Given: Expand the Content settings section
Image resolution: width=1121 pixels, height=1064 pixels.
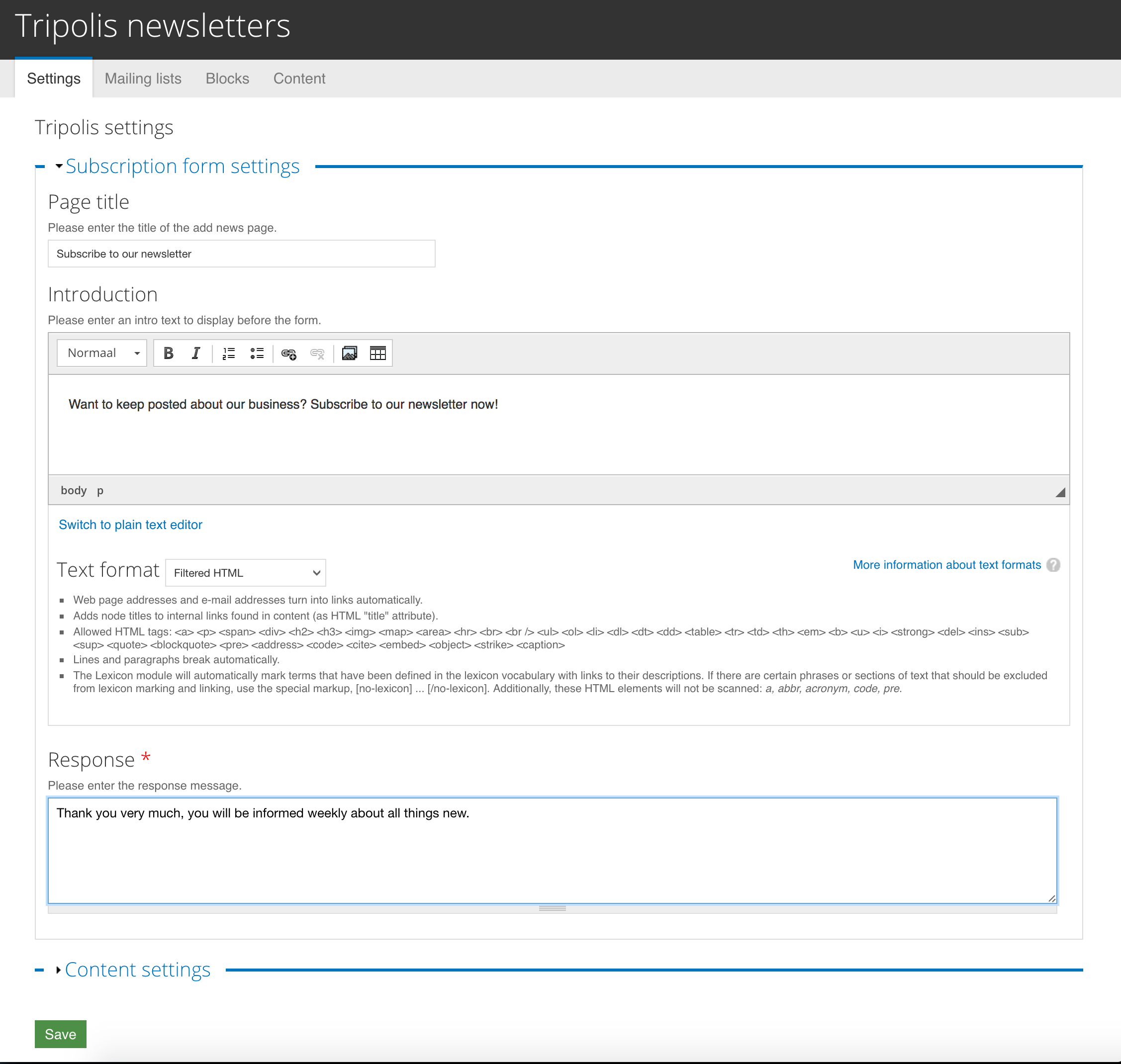Looking at the screenshot, I should tap(137, 970).
